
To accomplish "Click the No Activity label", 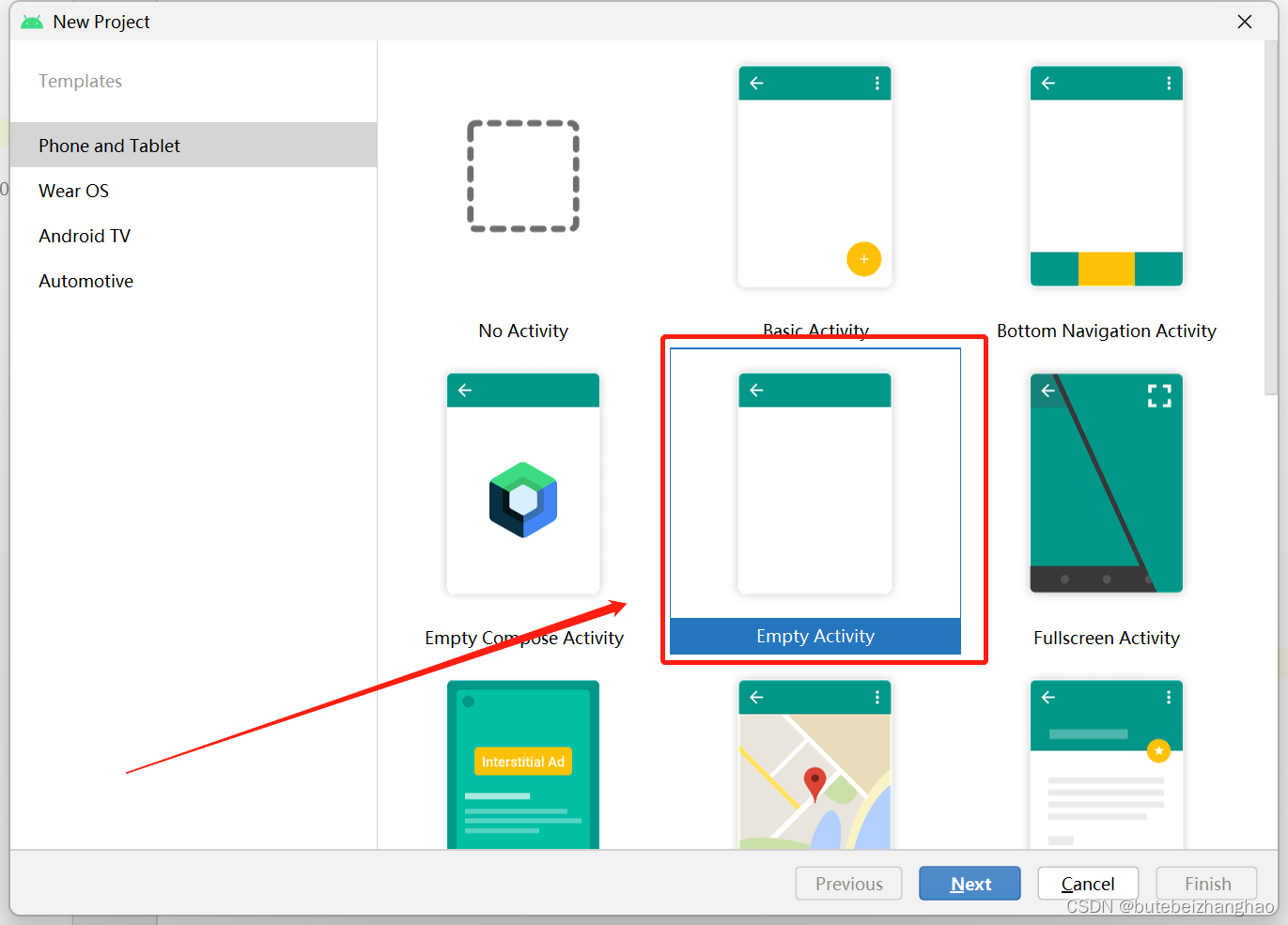I will (523, 331).
